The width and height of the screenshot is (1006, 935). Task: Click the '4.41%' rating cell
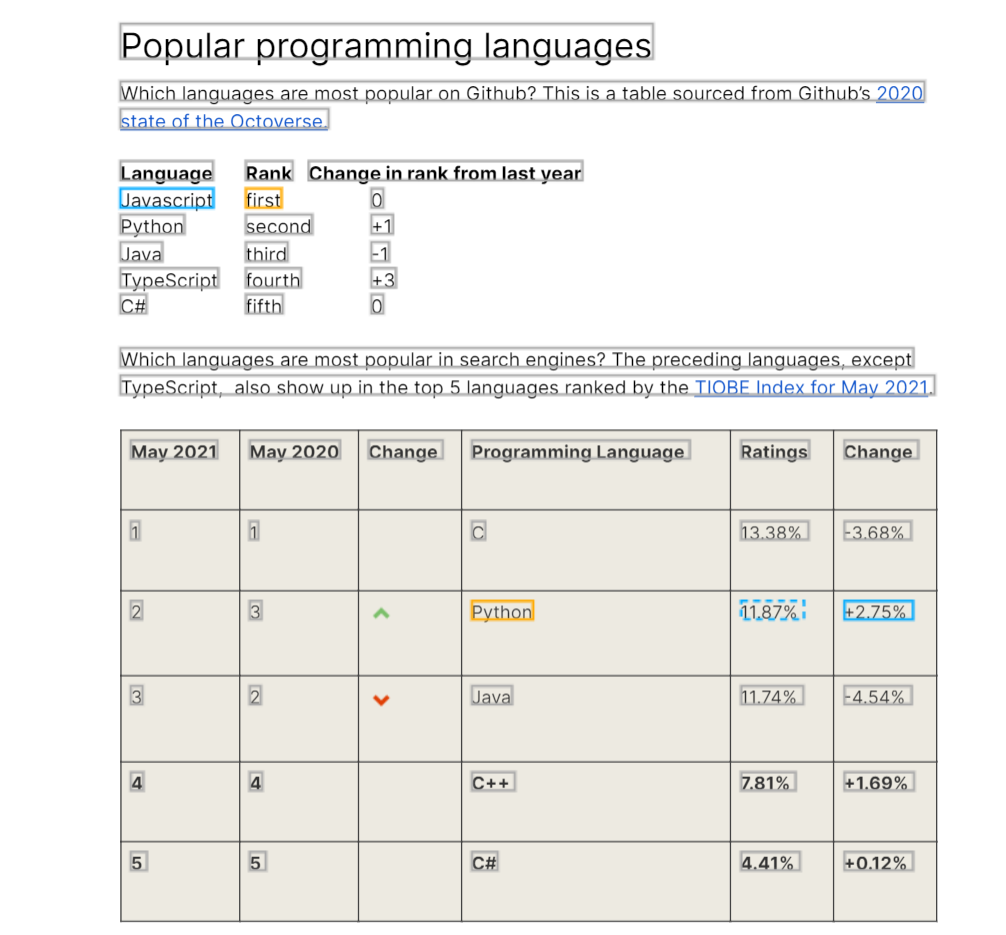pyautogui.click(x=770, y=862)
